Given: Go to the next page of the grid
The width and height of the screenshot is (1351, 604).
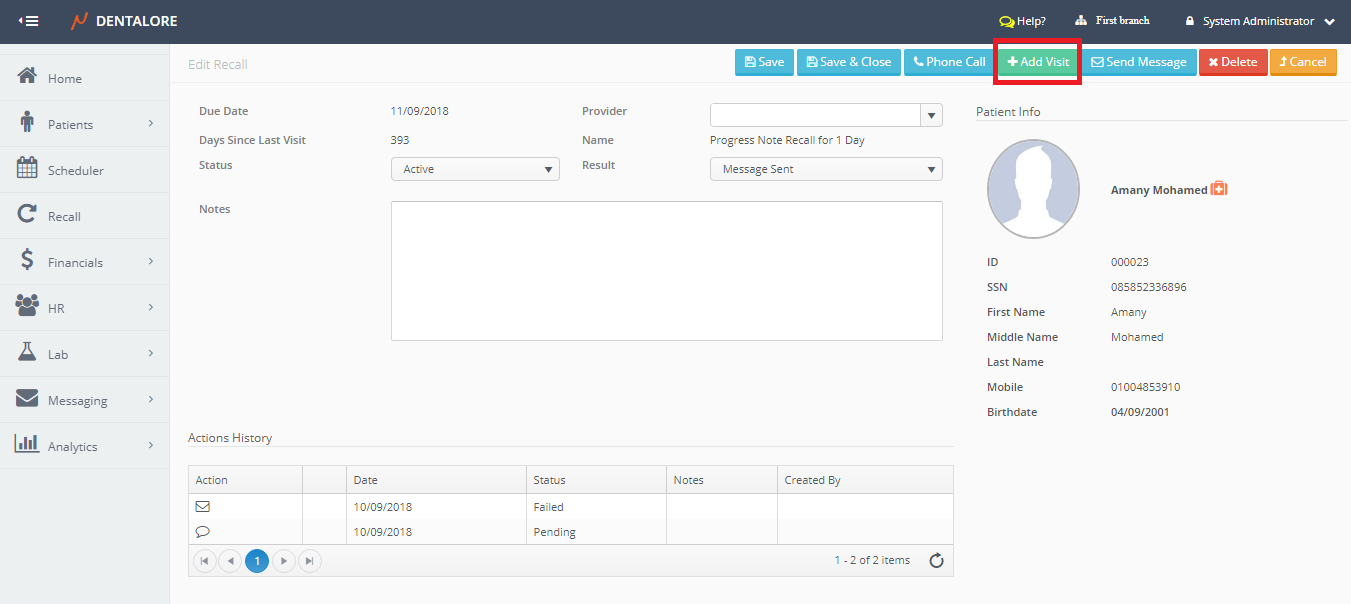Looking at the screenshot, I should 284,562.
